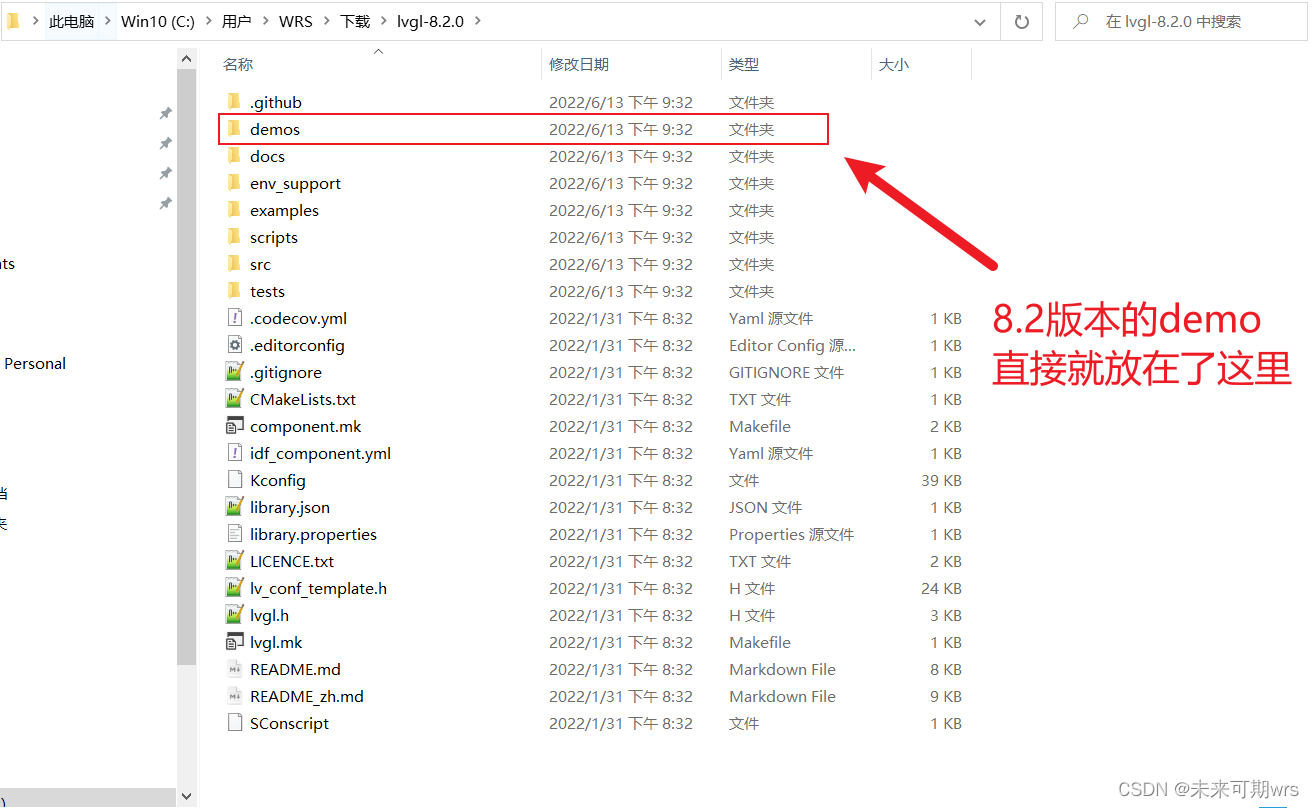Select the lv_conf_template.h file name

click(318, 588)
